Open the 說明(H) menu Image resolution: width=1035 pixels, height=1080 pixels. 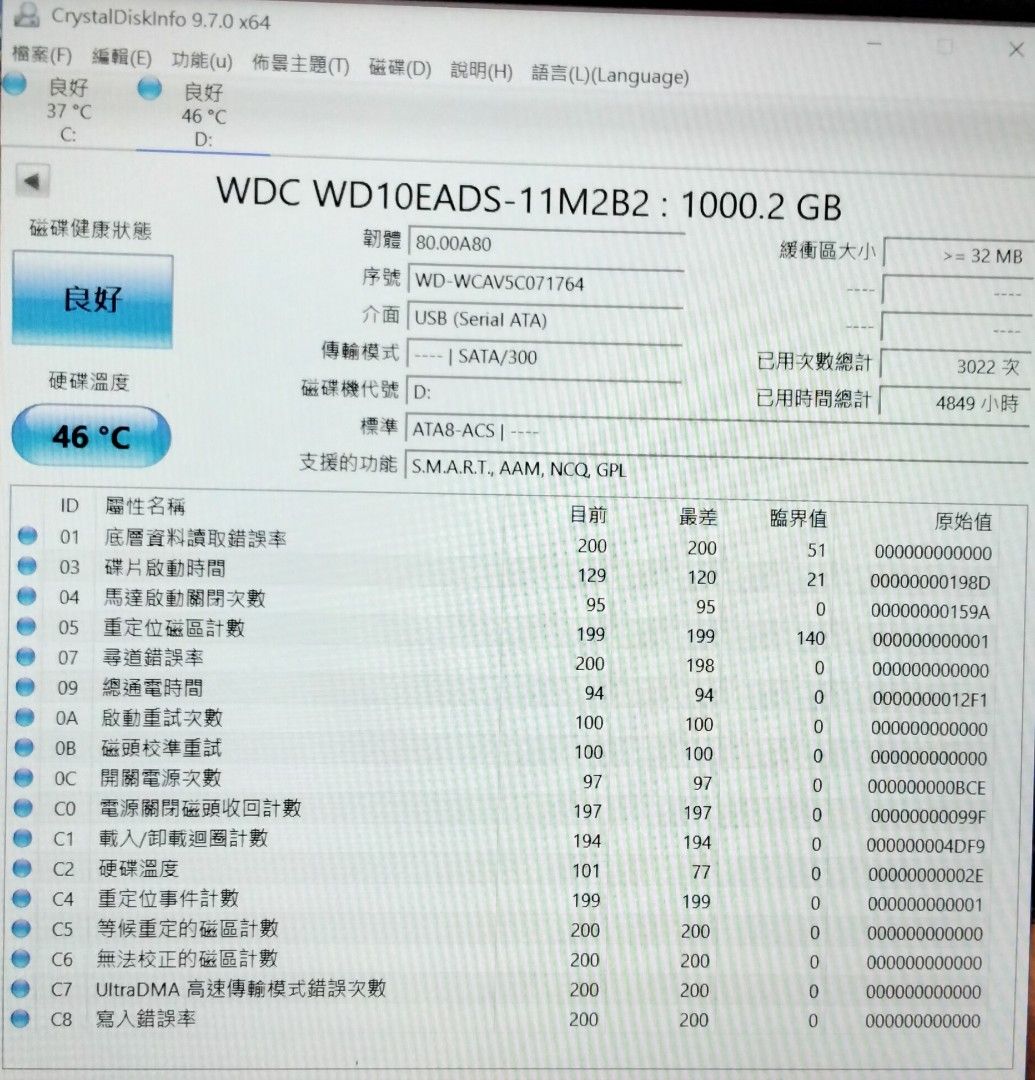pyautogui.click(x=481, y=71)
